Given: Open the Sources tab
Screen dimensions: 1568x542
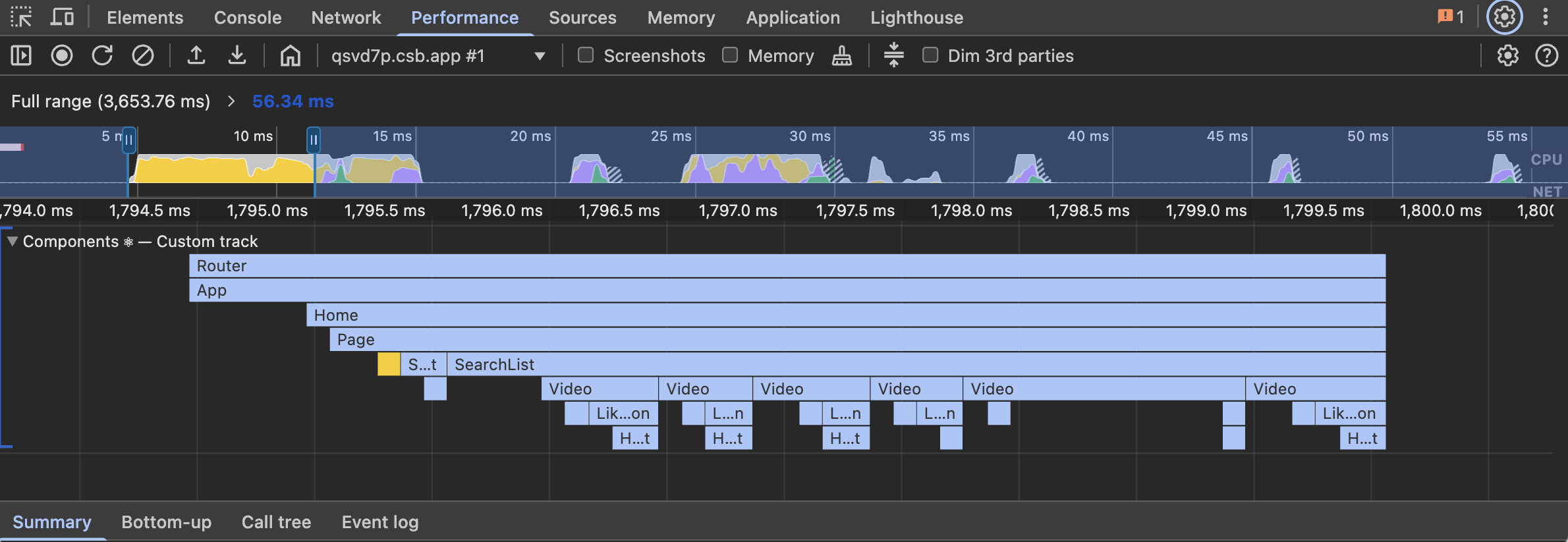Looking at the screenshot, I should tap(582, 17).
